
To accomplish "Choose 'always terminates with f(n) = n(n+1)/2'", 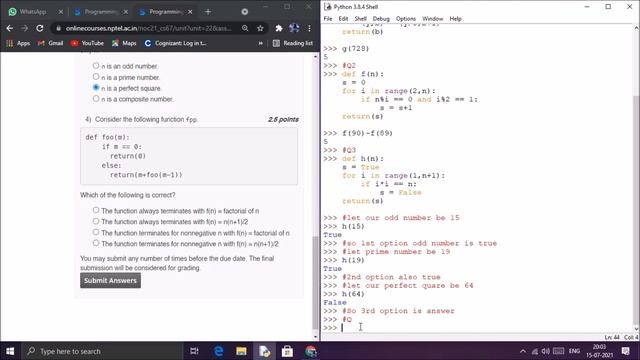I will pyautogui.click(x=96, y=221).
